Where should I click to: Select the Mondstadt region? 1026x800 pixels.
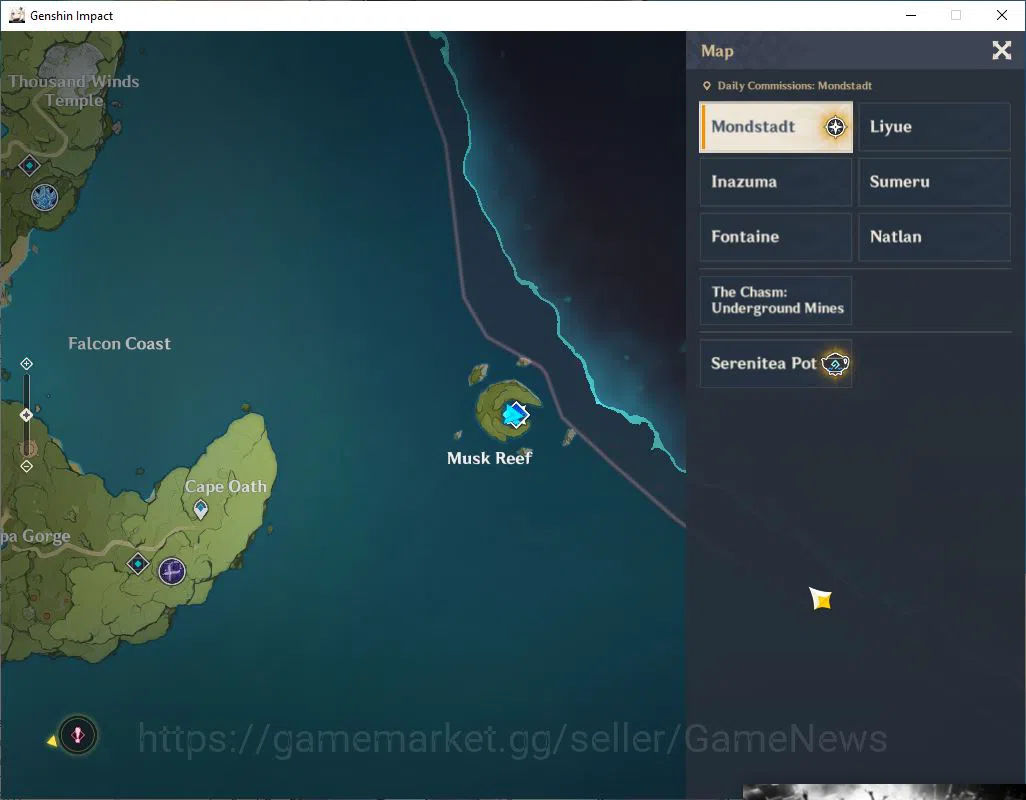point(776,127)
